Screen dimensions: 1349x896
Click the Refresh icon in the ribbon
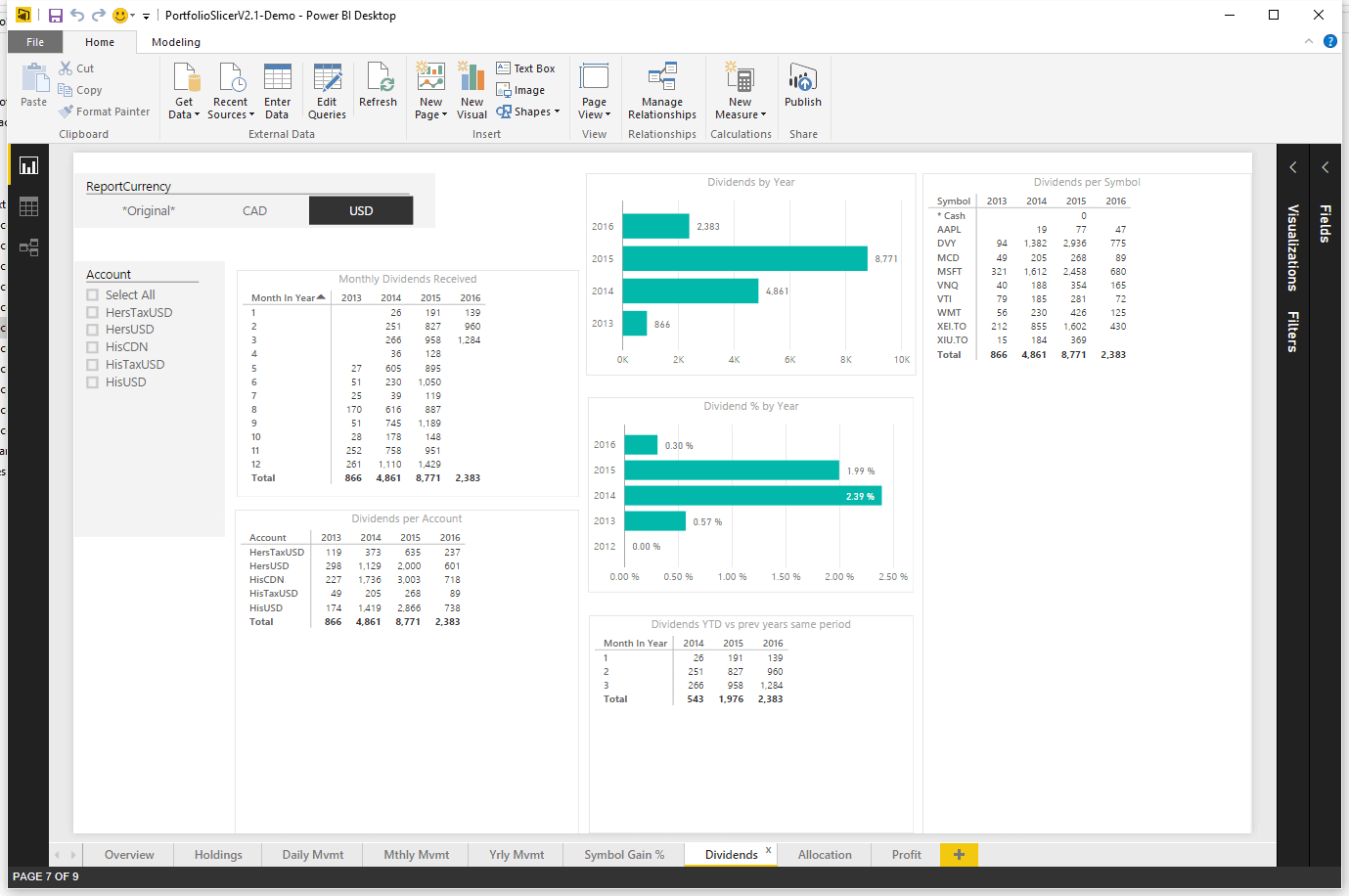(379, 88)
